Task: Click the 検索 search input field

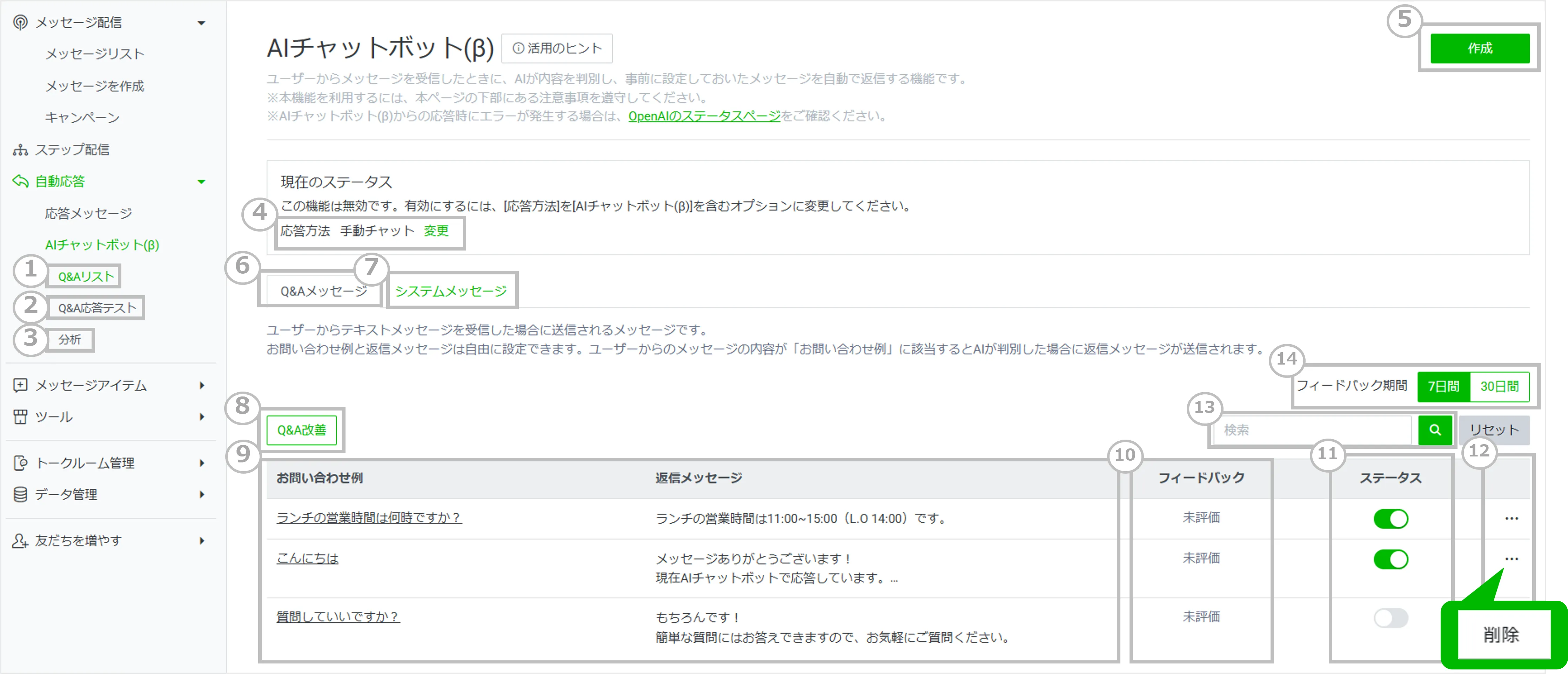Action: point(1312,431)
